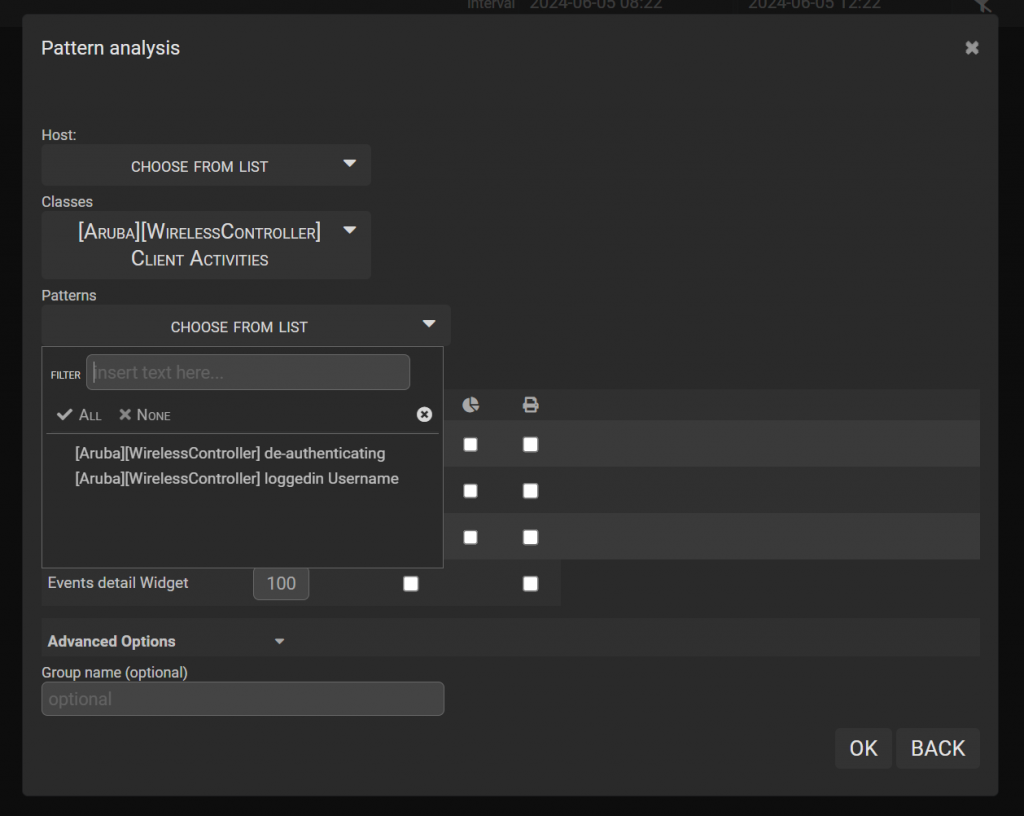1024x816 pixels.
Task: Click the Group name optional input
Action: coord(243,698)
